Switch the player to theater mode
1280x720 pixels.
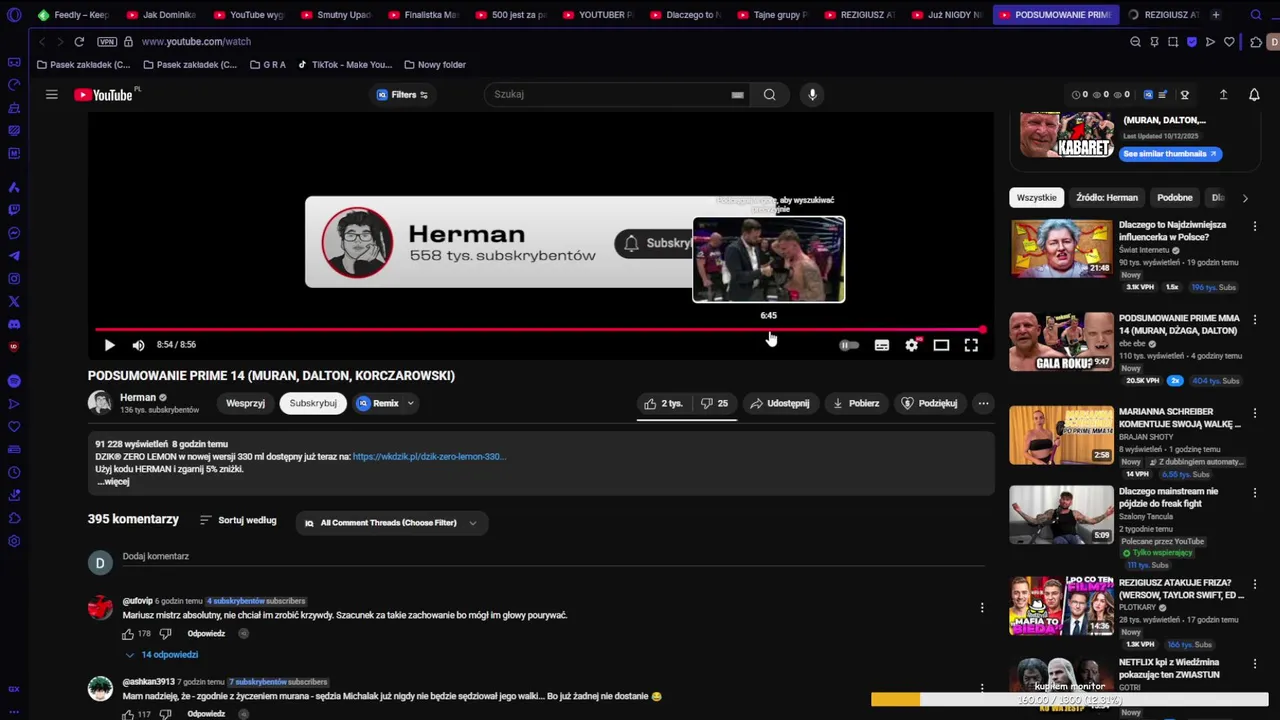point(941,345)
